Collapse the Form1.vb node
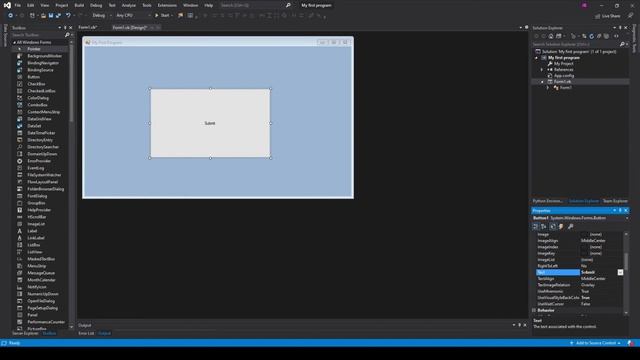The image size is (640, 360). (542, 82)
